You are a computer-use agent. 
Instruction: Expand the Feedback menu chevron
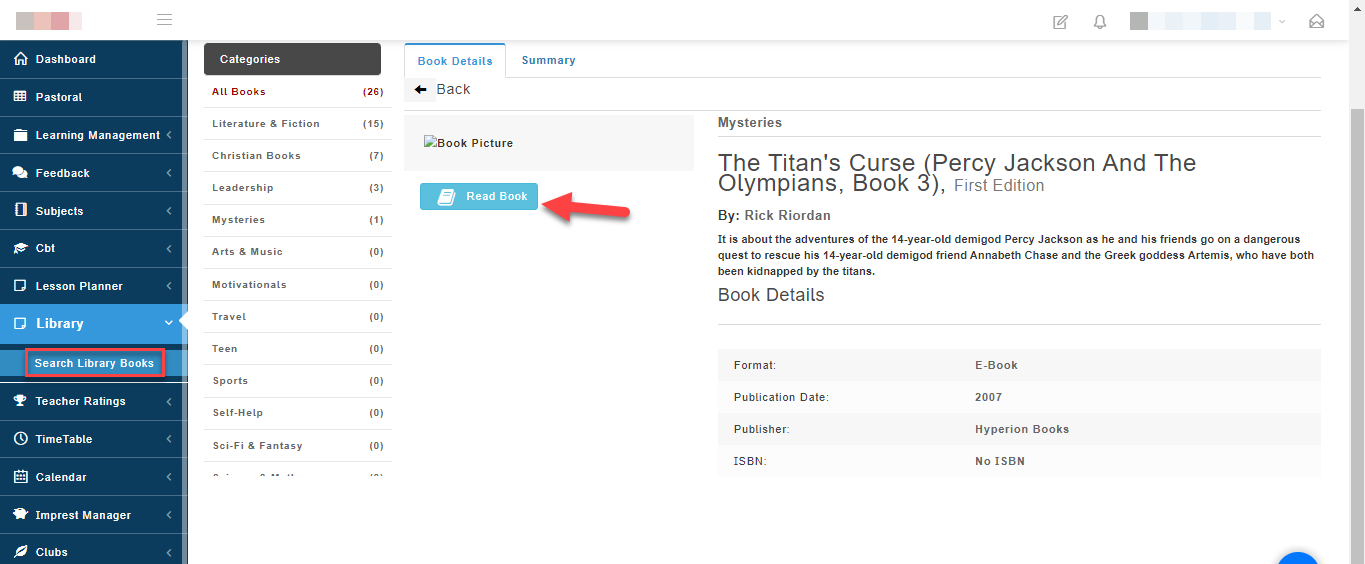[x=169, y=173]
